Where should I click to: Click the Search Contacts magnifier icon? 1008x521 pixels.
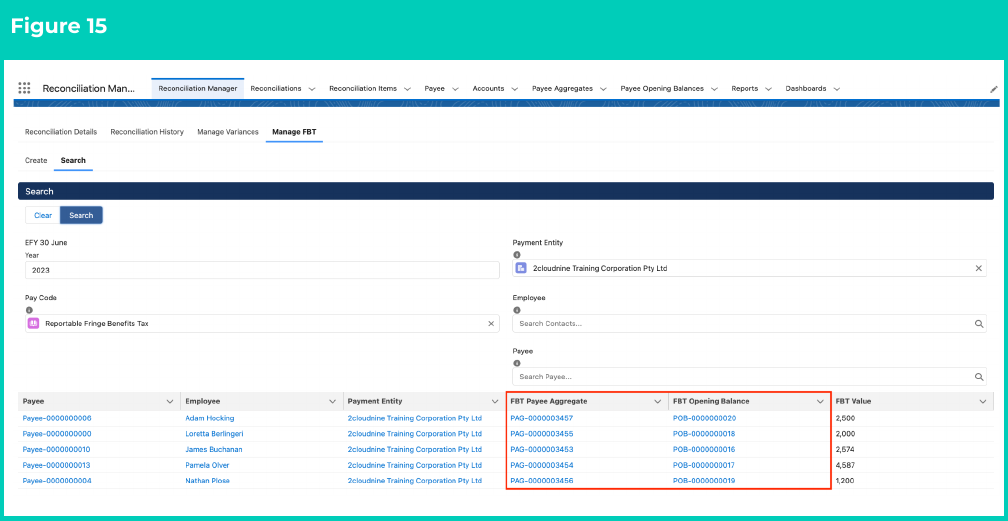click(x=979, y=324)
